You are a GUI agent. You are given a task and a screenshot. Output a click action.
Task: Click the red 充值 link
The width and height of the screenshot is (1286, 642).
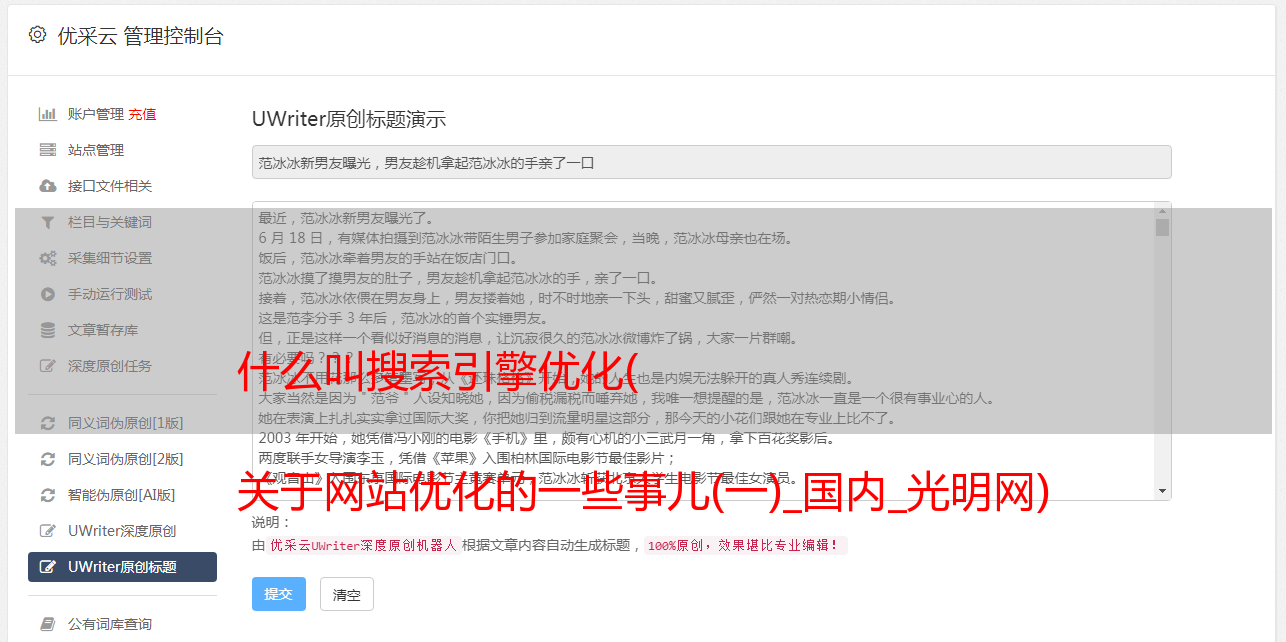click(142, 114)
